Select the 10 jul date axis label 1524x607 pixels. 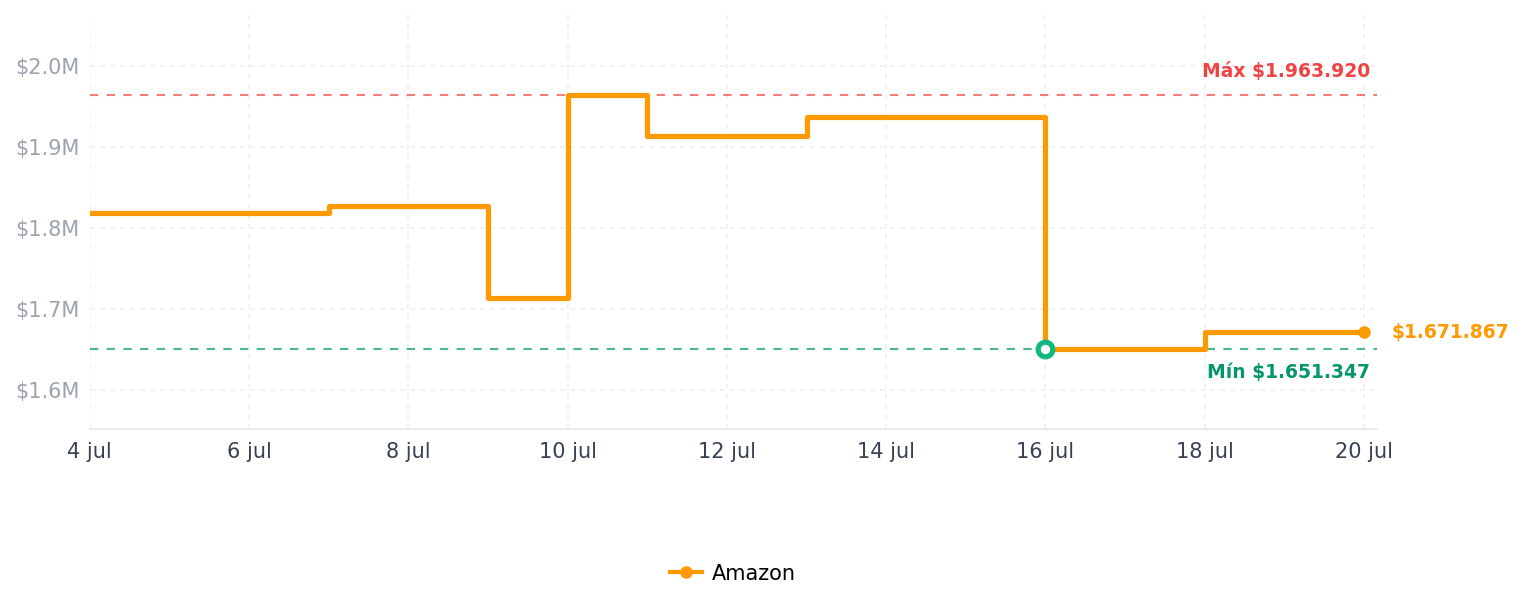coord(568,451)
